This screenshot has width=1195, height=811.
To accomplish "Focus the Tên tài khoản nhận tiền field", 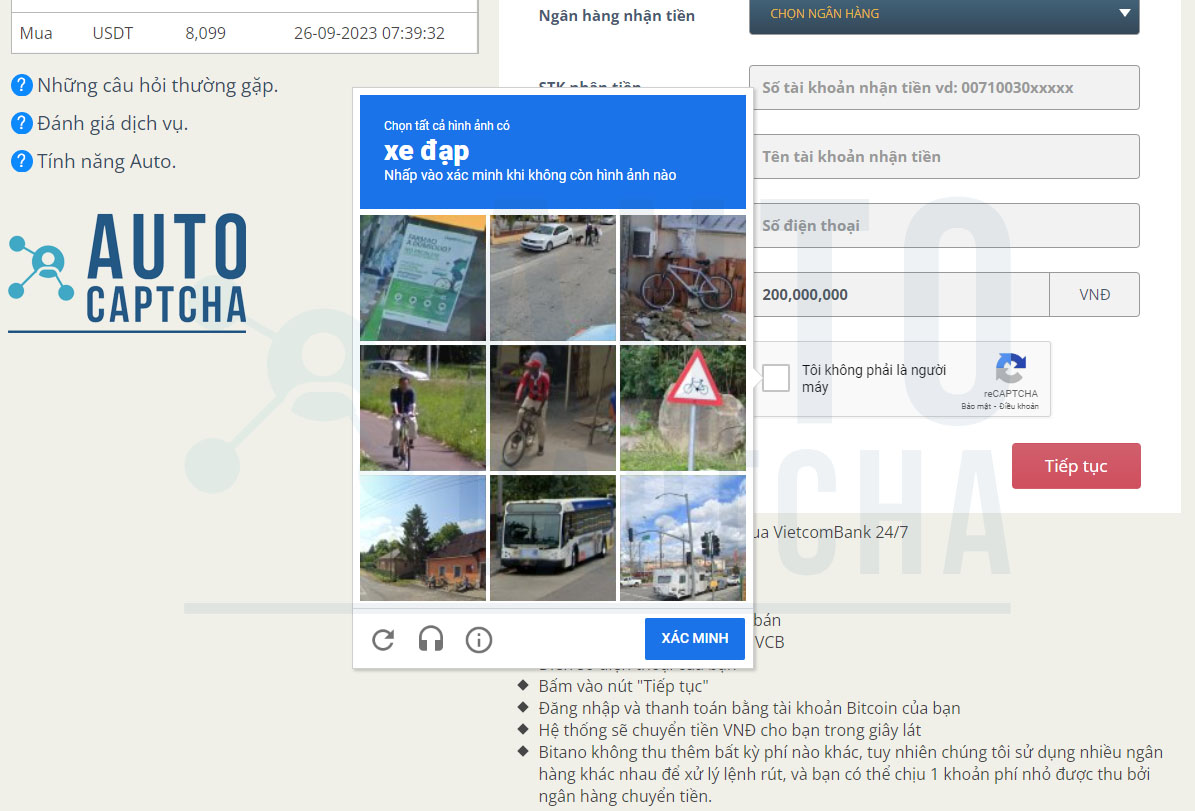I will [944, 156].
